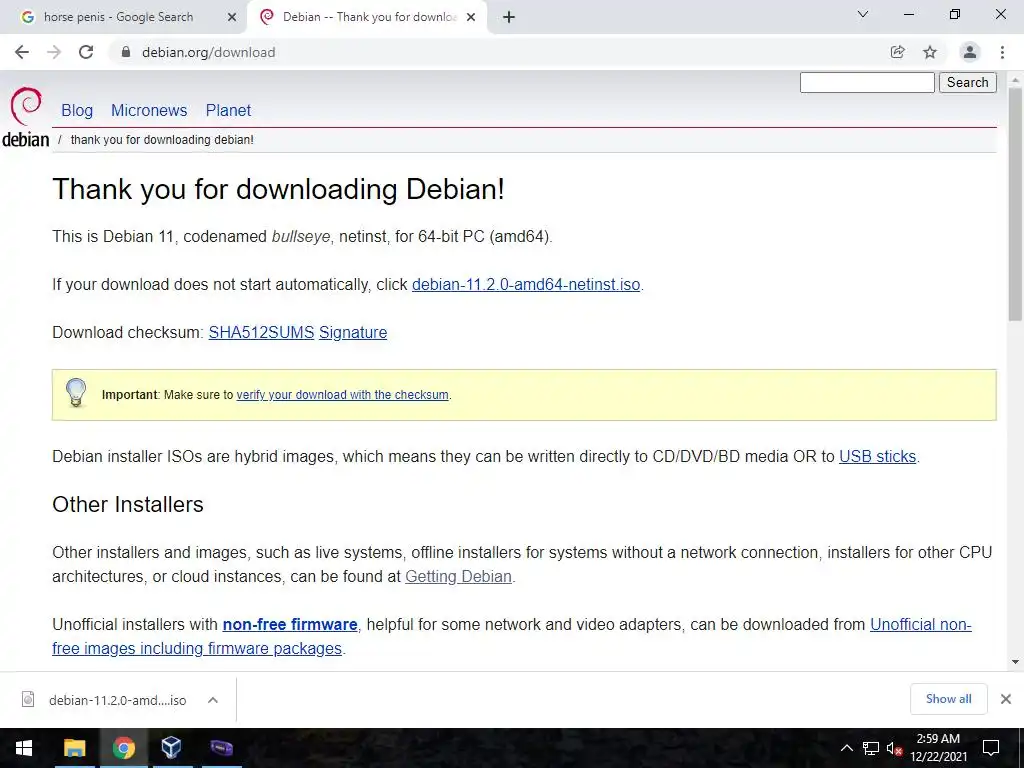Screen dimensions: 1024x768
Task: Click the Debian swirl logo
Action: pos(26,106)
